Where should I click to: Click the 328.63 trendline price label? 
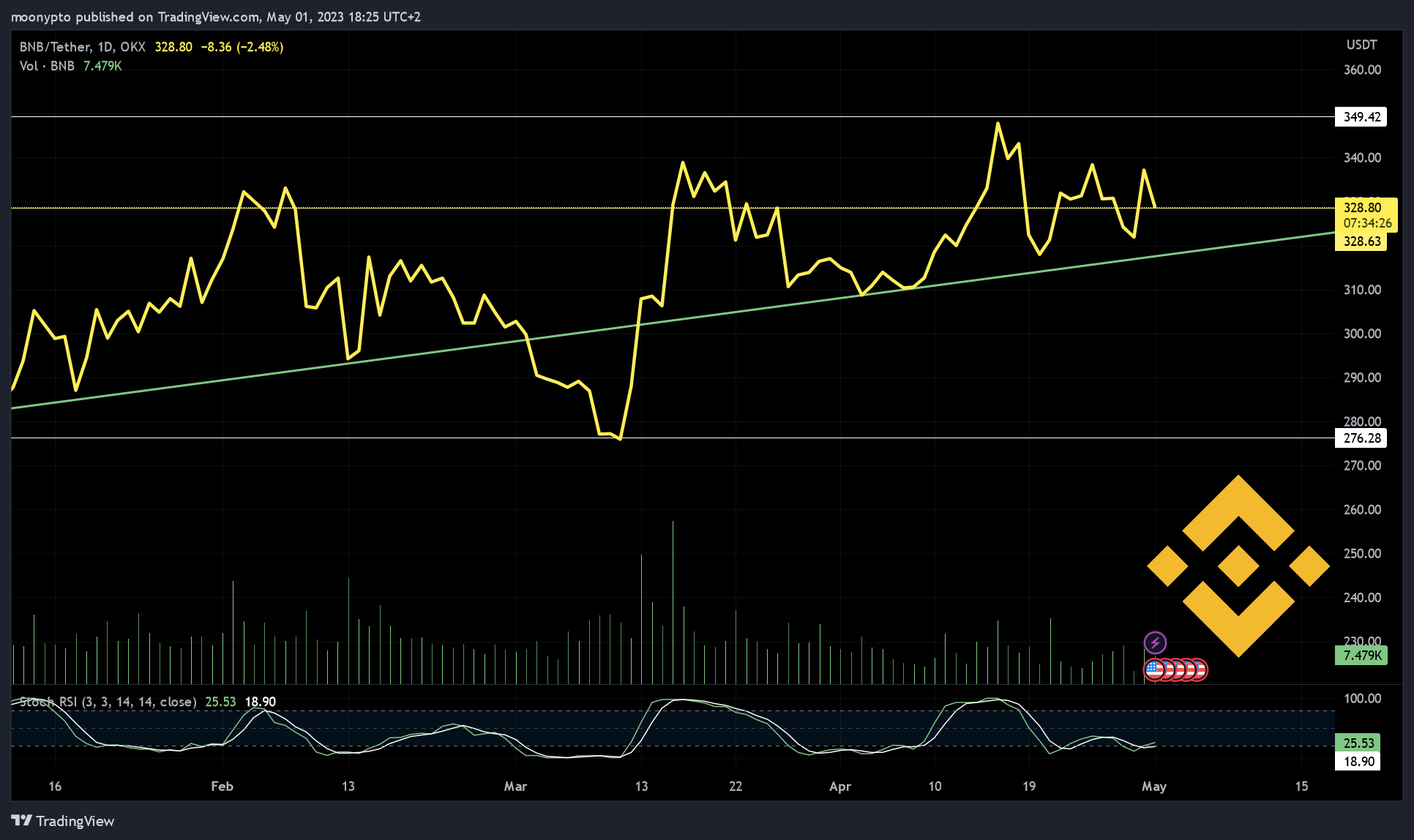pyautogui.click(x=1361, y=241)
